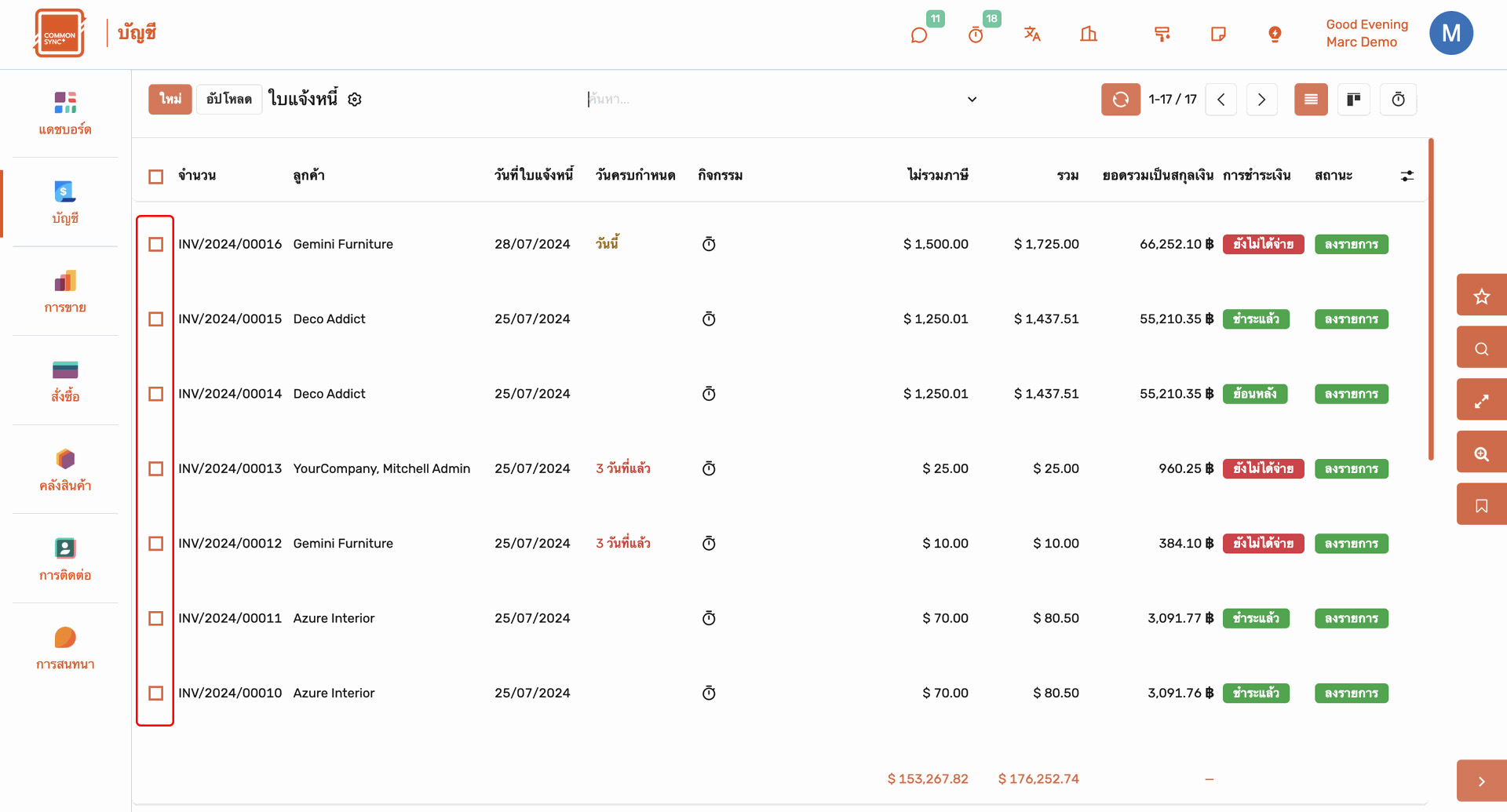Toggle the select-all header checkbox

tap(156, 177)
